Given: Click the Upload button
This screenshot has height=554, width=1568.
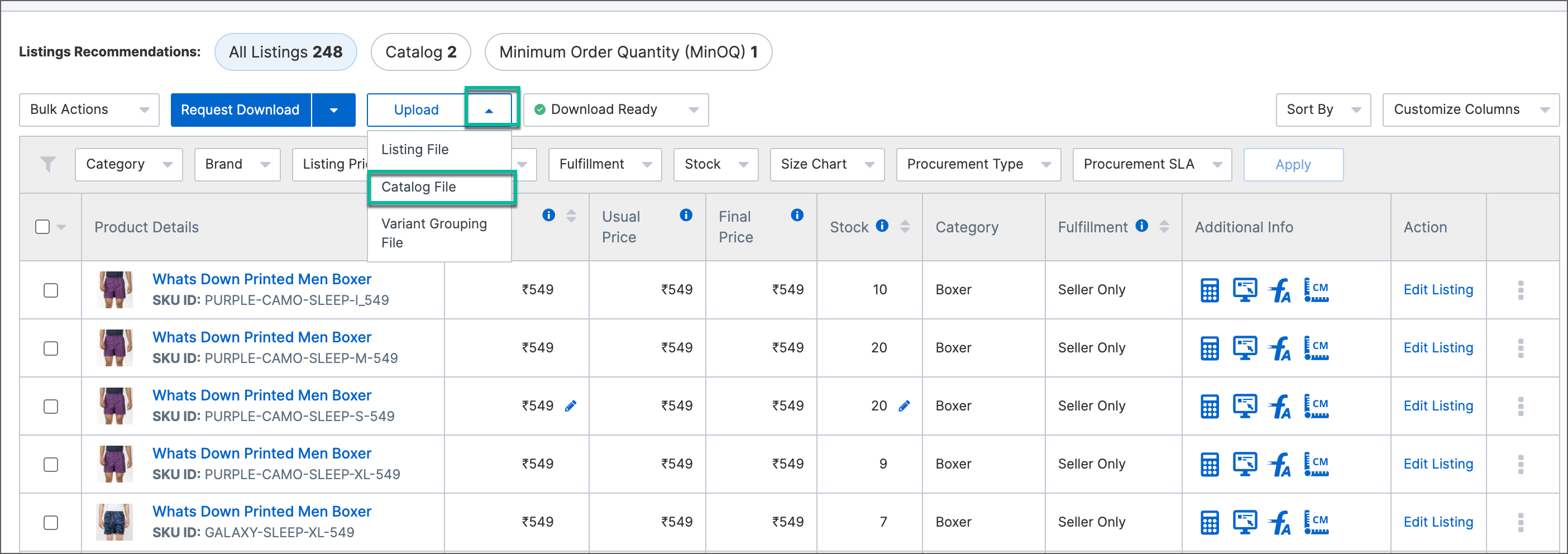Looking at the screenshot, I should 417,110.
